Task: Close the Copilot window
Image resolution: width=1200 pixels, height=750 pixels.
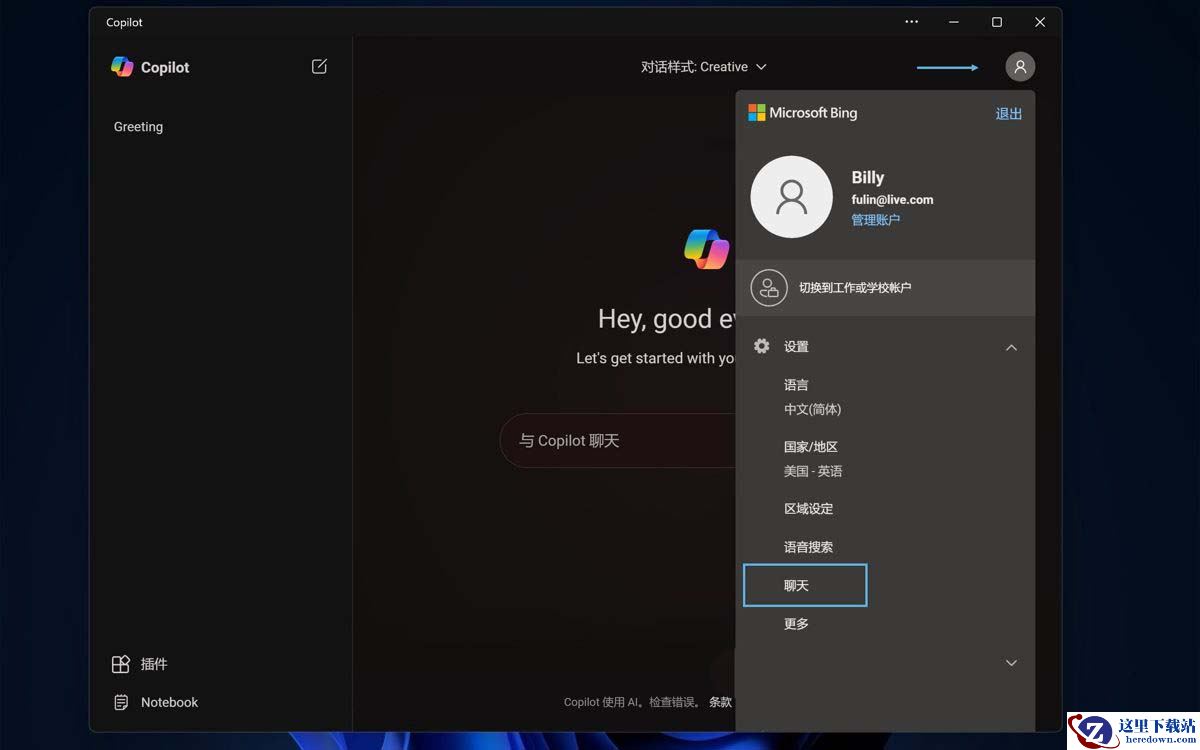Action: (x=1040, y=22)
